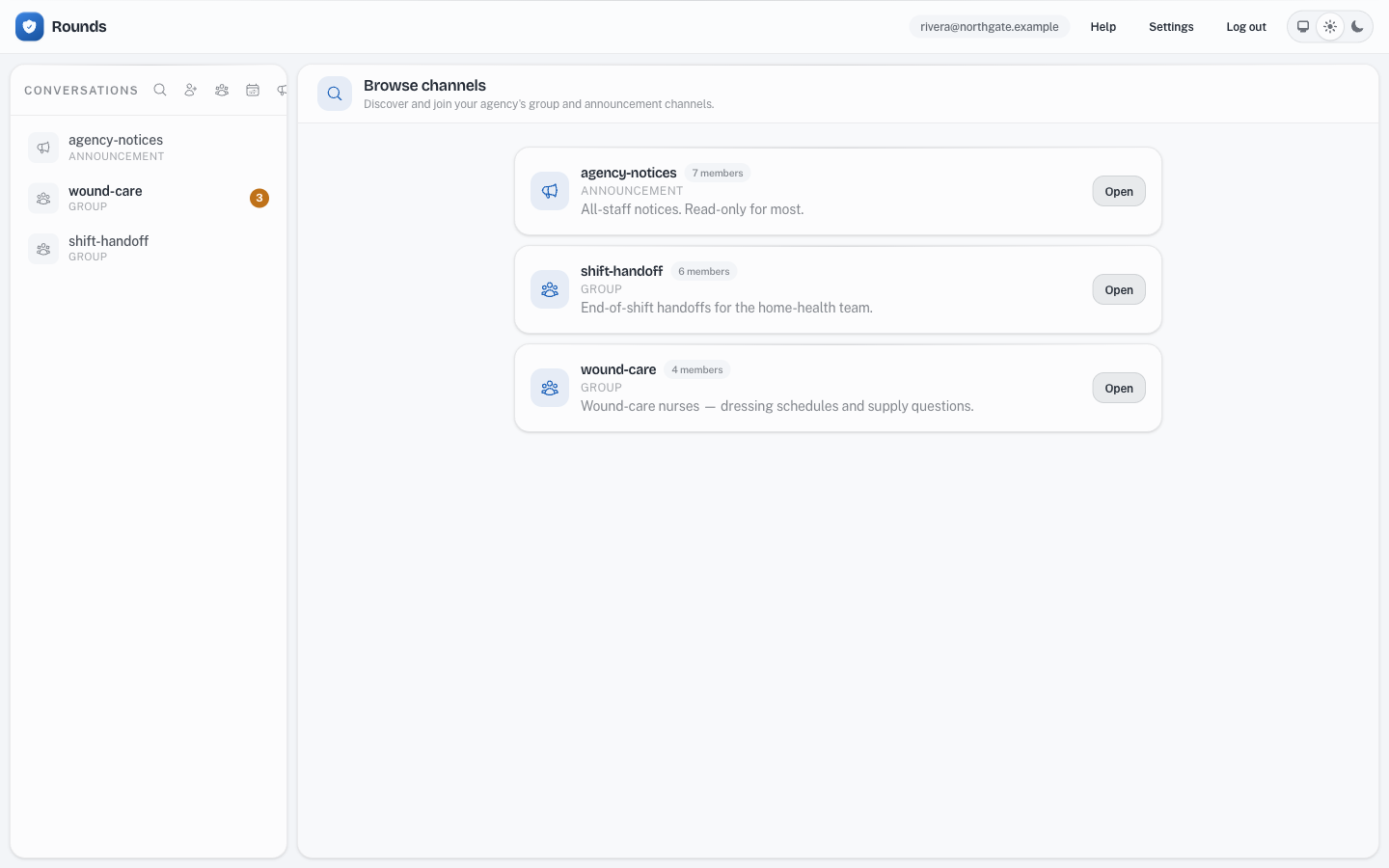1389x868 pixels.
Task: Click the "All-staff notices. Read-only for most." text
Action: coord(692,209)
